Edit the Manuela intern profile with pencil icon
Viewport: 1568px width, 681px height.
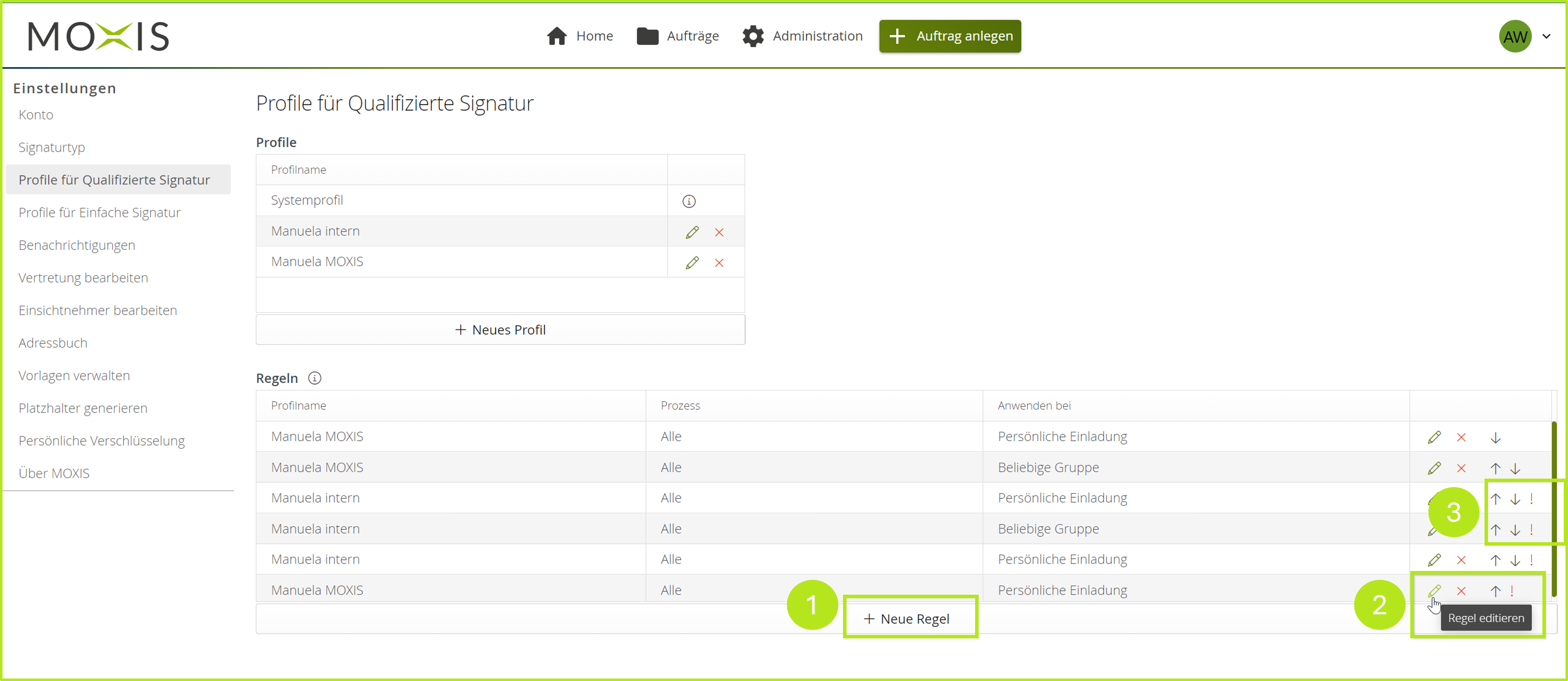[692, 232]
